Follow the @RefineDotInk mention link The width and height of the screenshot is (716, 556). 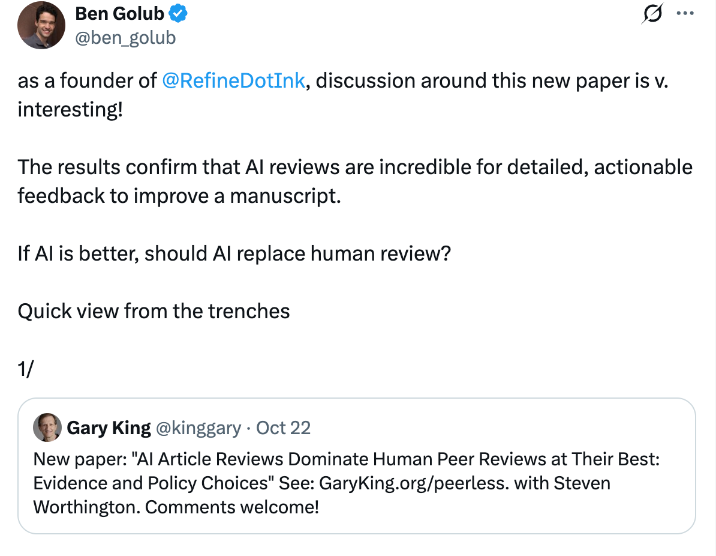pyautogui.click(x=233, y=81)
